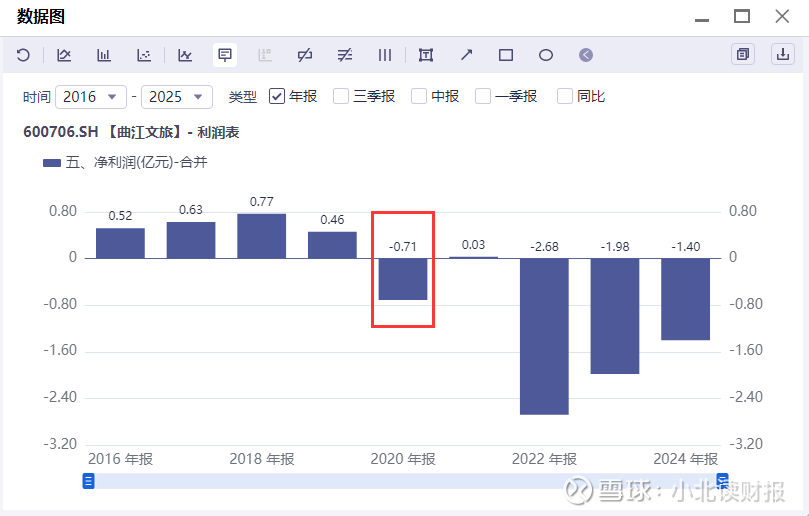809x516 pixels.
Task: Click the 2022 bar labeled -2.68
Action: click(544, 336)
